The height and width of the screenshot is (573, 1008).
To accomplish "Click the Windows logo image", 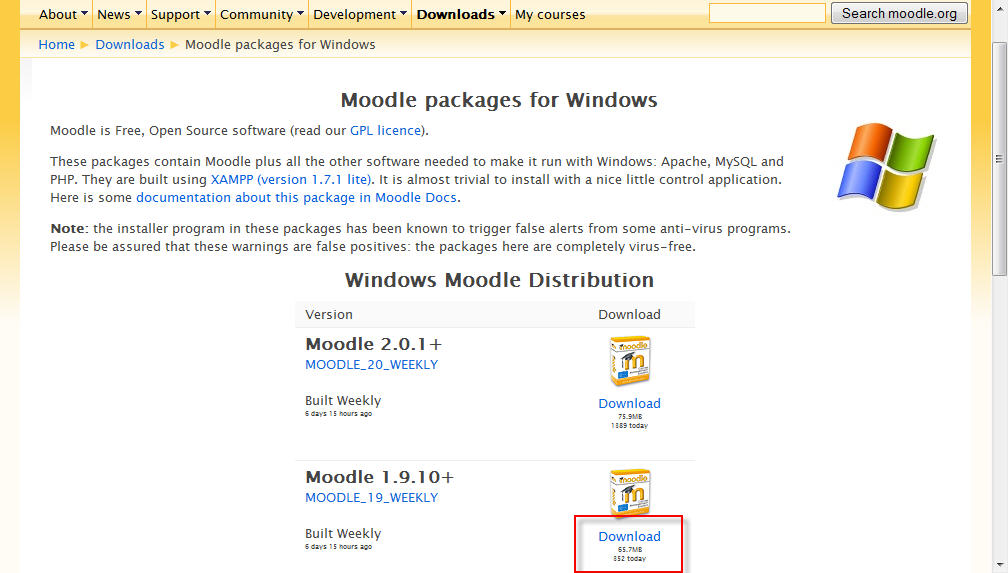I will (887, 166).
